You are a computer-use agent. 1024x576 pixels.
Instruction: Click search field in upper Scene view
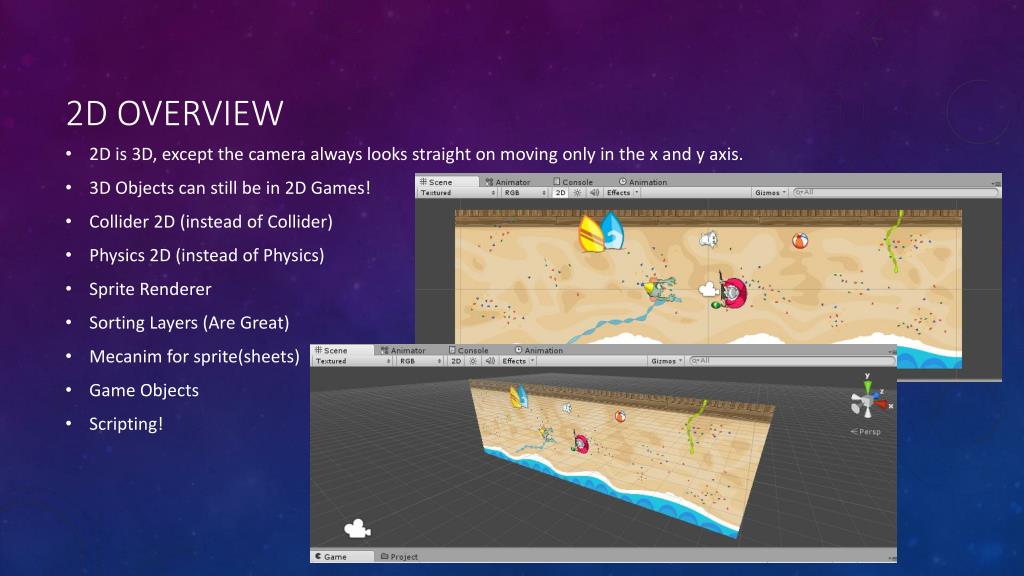tap(895, 193)
